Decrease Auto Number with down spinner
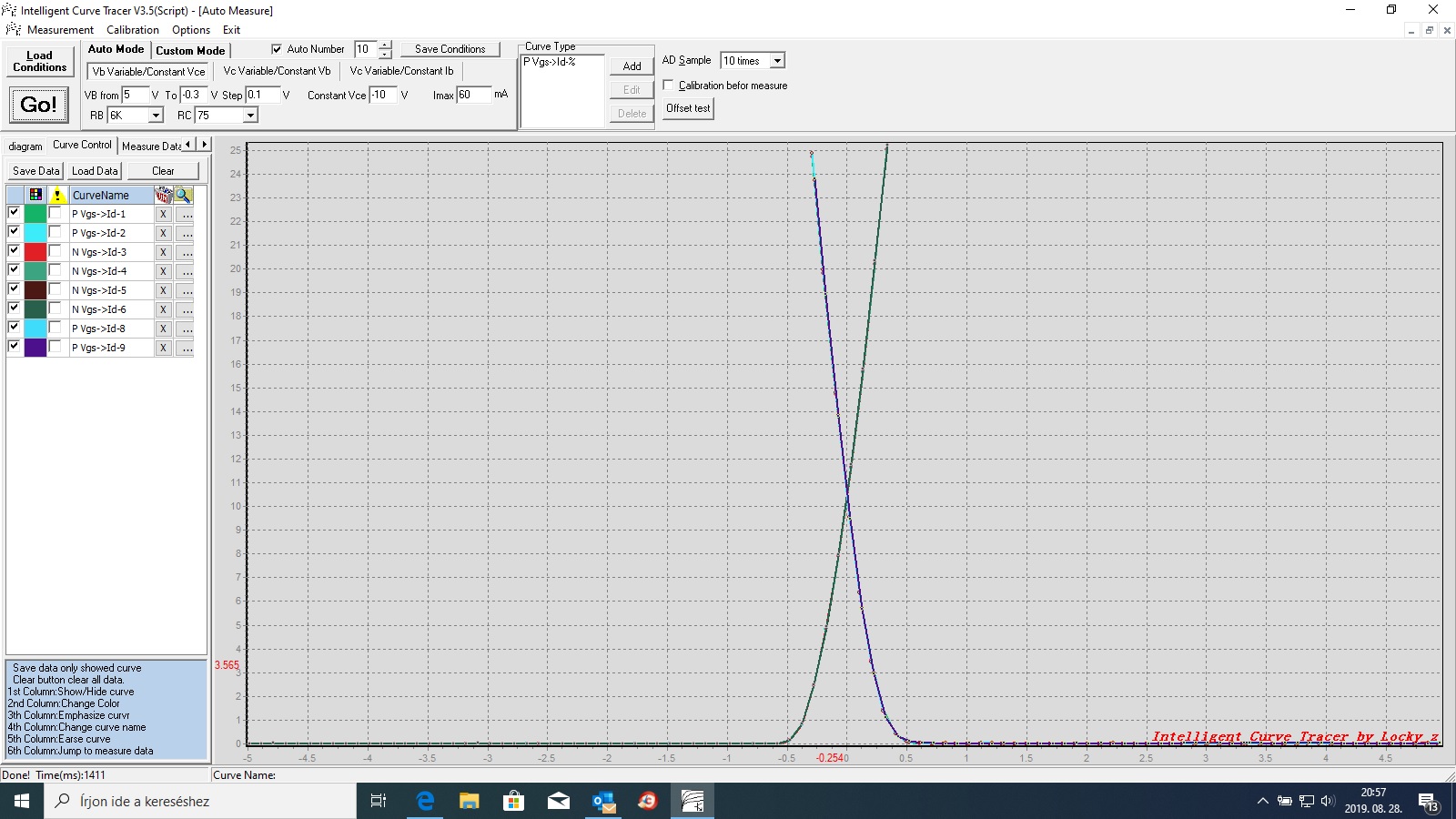Image resolution: width=1456 pixels, height=819 pixels. click(x=385, y=54)
